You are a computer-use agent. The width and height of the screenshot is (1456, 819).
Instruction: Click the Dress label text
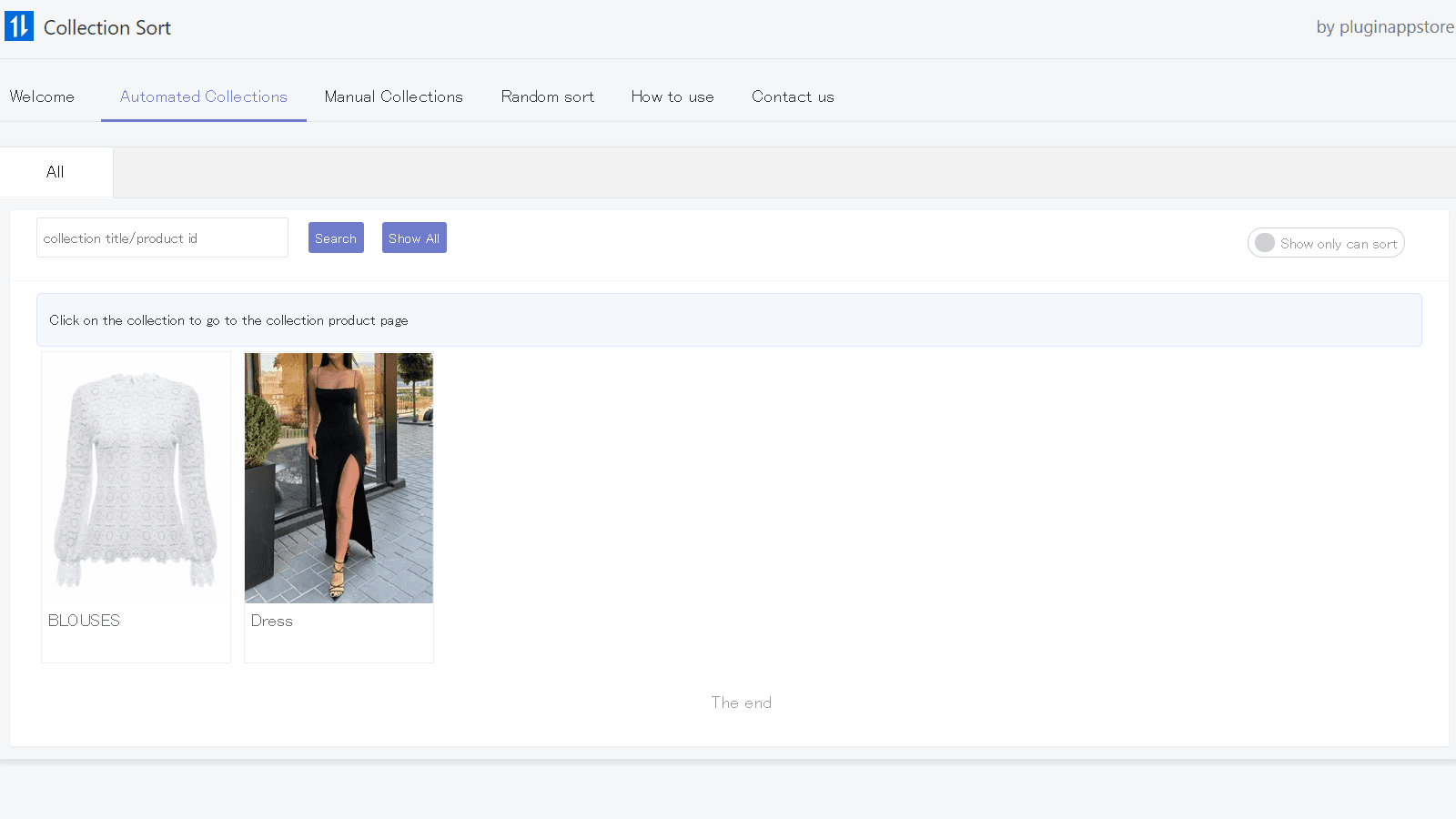point(271,621)
